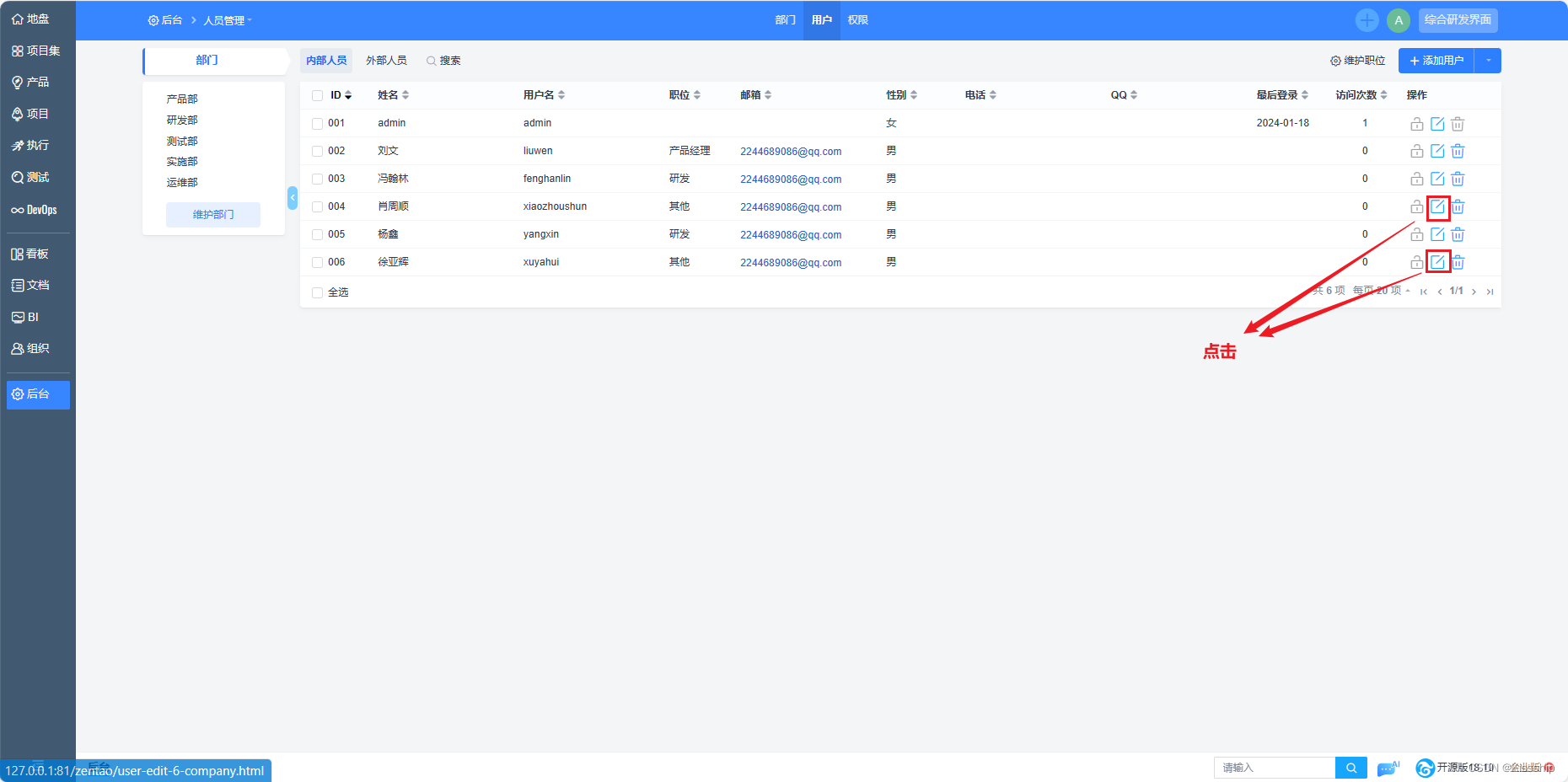Screen dimensions: 1568x782
Task: Click edit icon for user 冯翰林
Action: pyautogui.click(x=1437, y=179)
